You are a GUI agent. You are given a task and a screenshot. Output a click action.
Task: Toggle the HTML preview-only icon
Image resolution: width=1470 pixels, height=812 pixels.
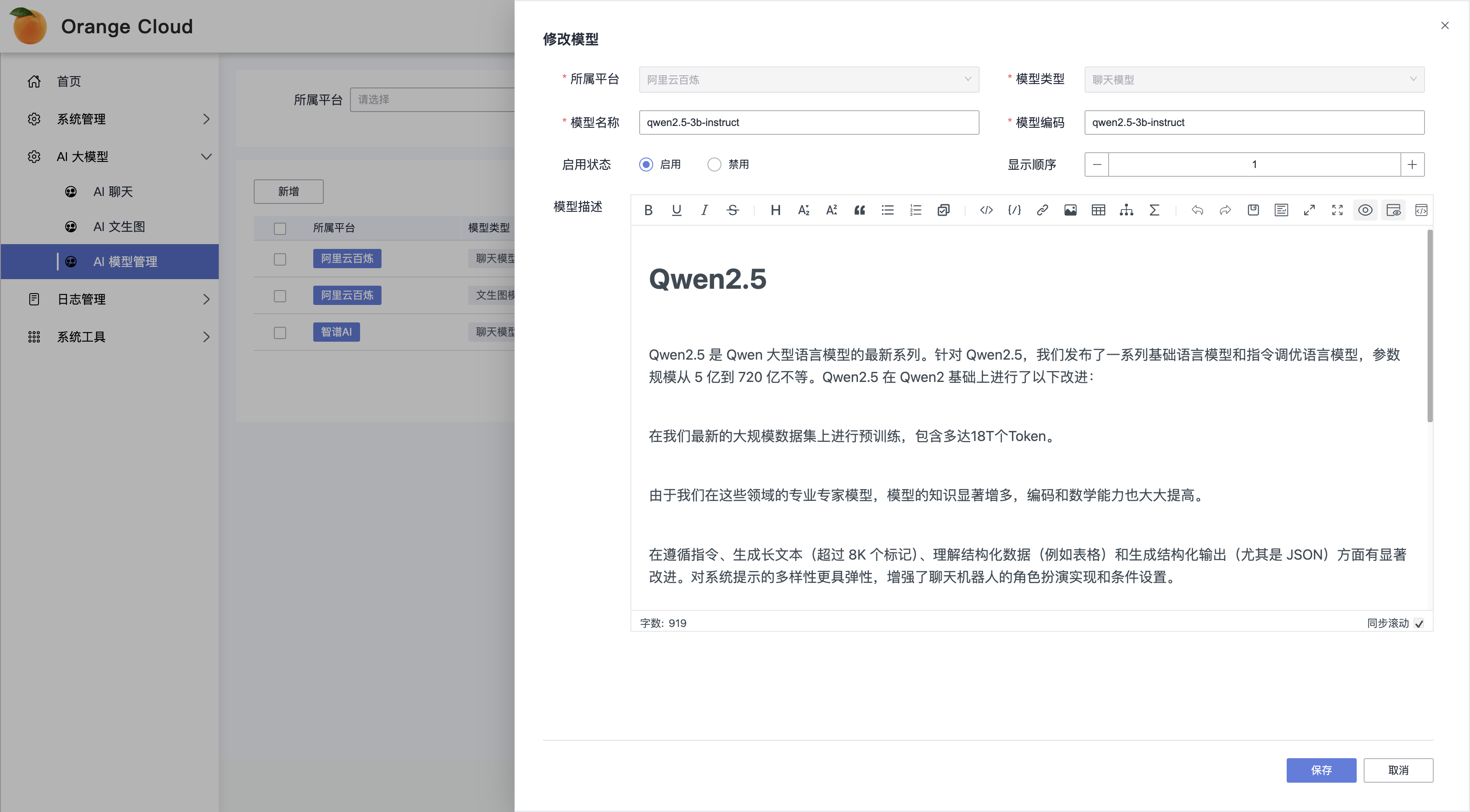(1393, 210)
